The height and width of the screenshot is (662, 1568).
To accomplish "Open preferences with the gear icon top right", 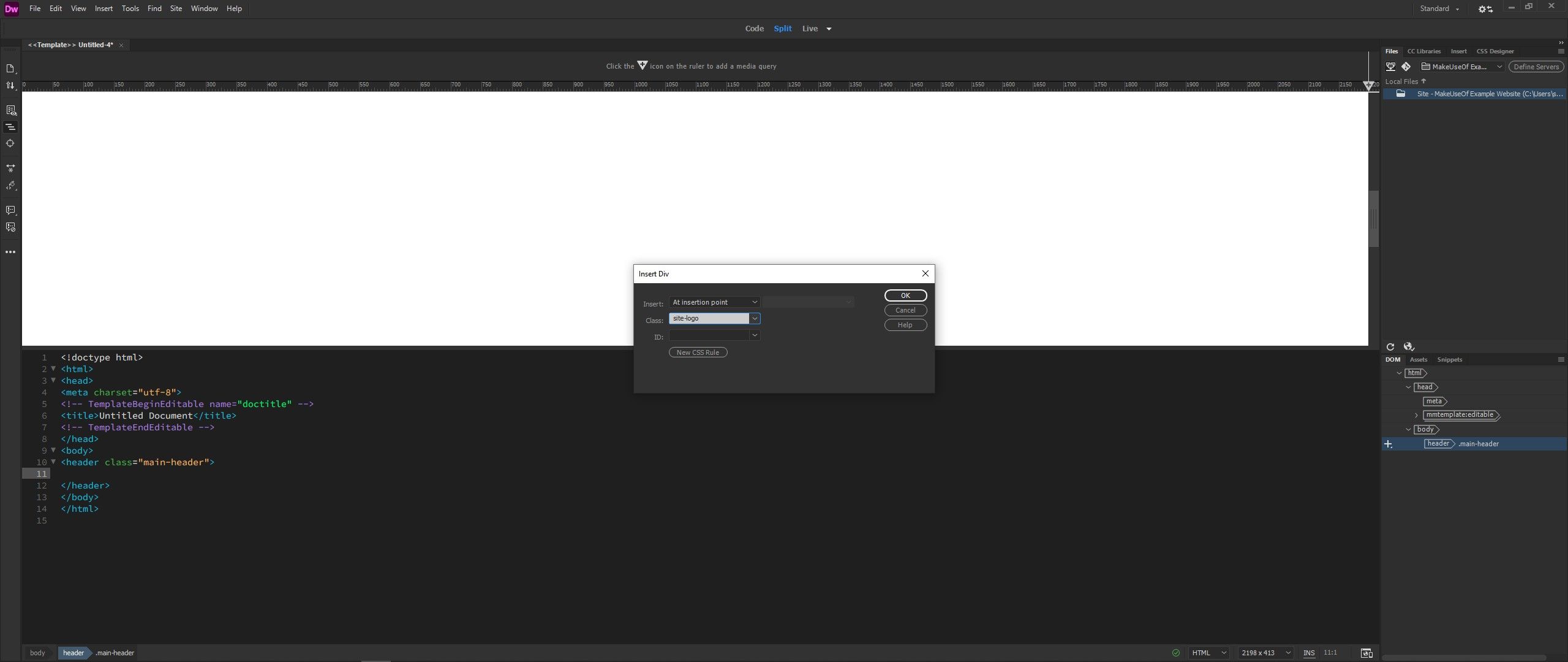I will point(1483,9).
